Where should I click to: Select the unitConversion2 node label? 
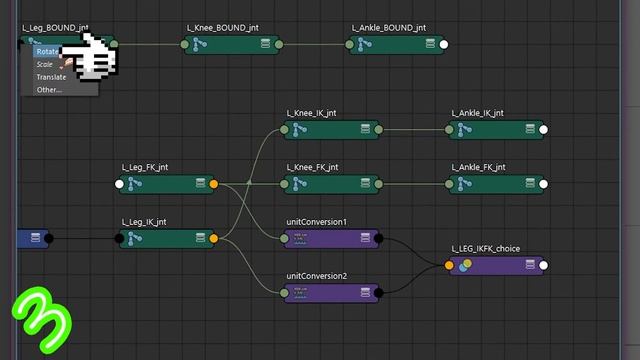[317, 276]
